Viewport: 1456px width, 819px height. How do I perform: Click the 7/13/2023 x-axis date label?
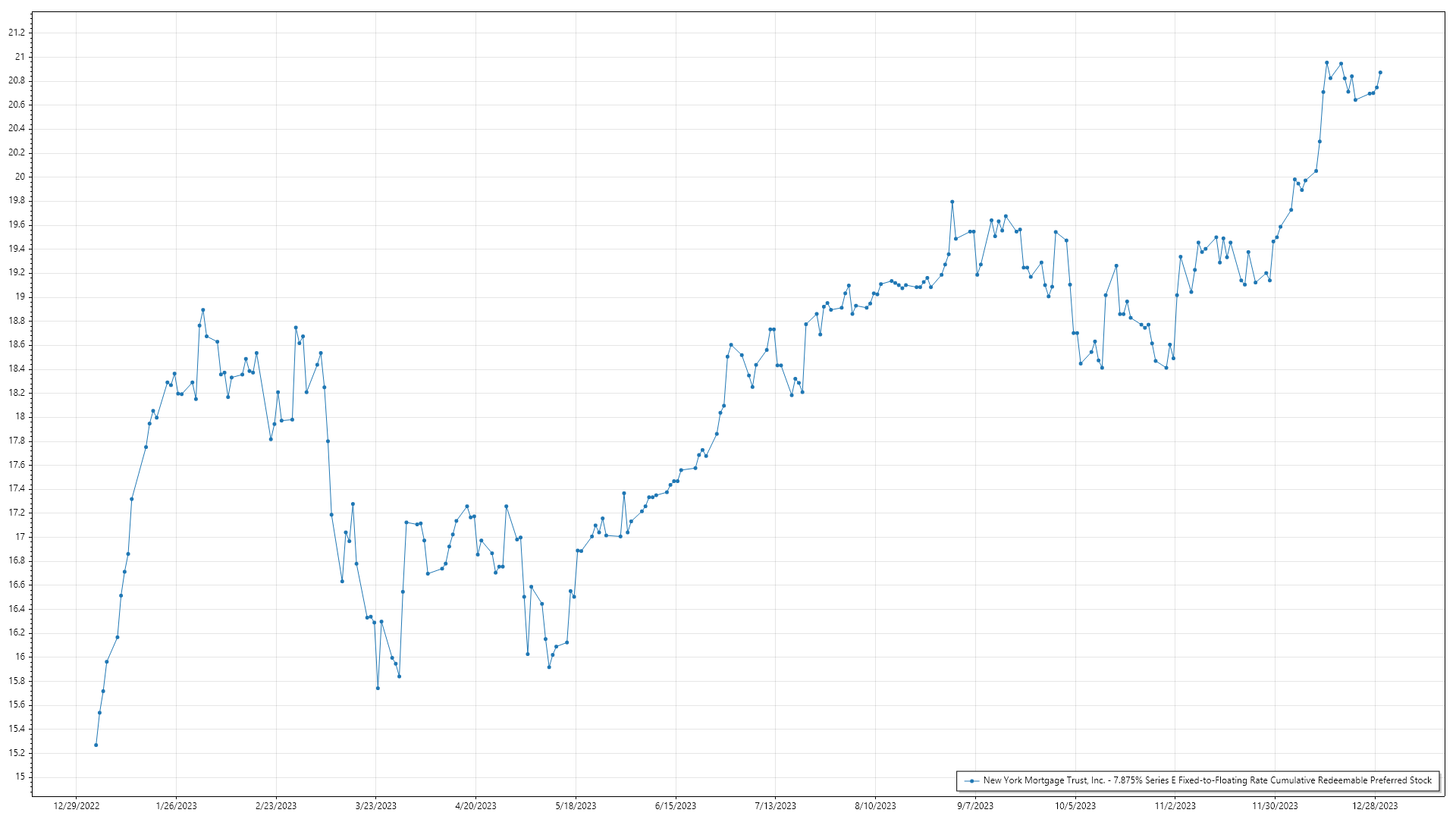coord(775,806)
